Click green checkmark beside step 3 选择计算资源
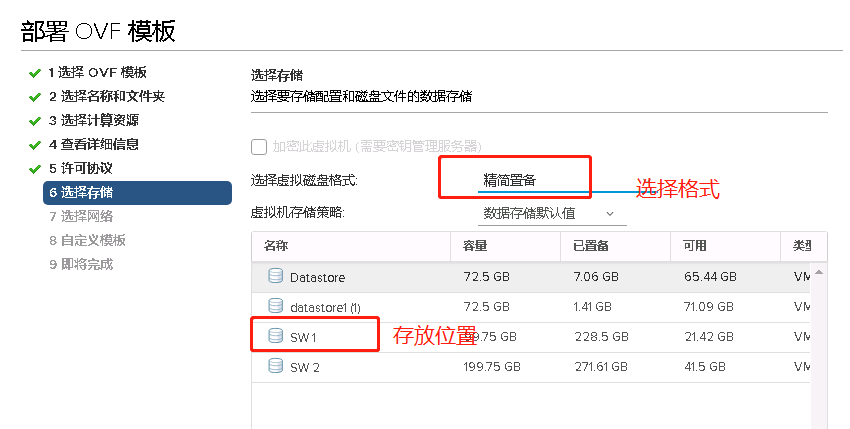The width and height of the screenshot is (850, 429). 35,120
